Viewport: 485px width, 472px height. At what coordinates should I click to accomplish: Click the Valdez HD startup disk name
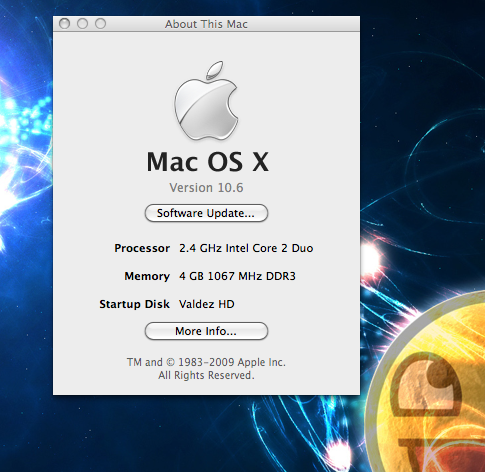207,304
